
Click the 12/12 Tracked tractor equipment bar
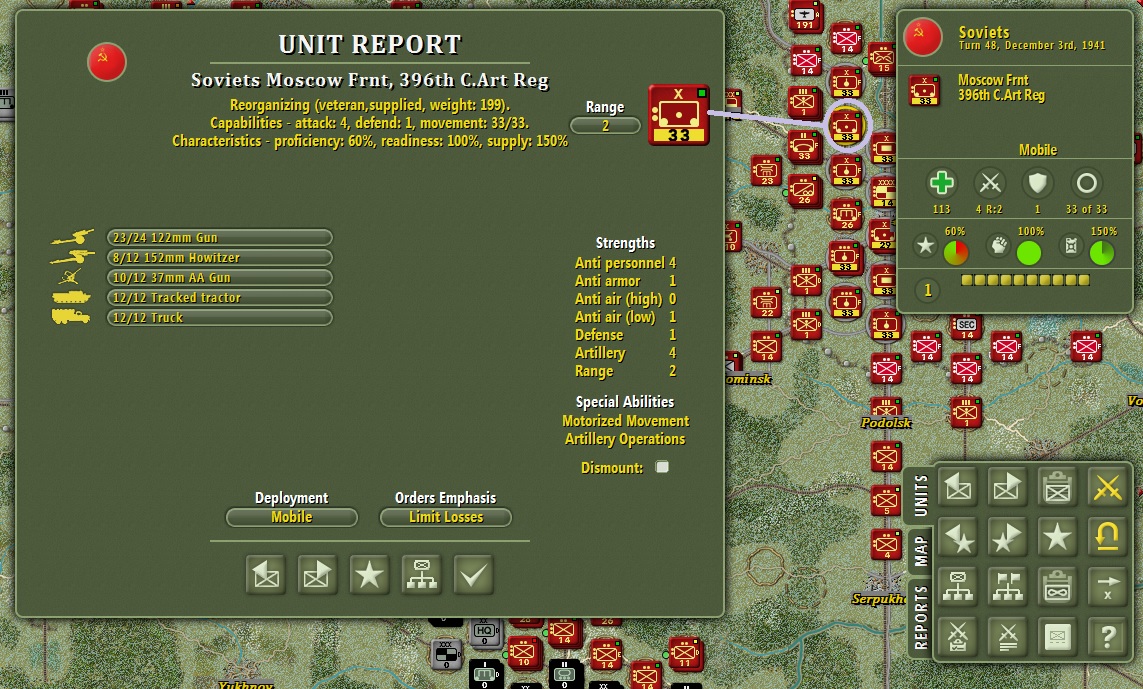[x=219, y=297]
